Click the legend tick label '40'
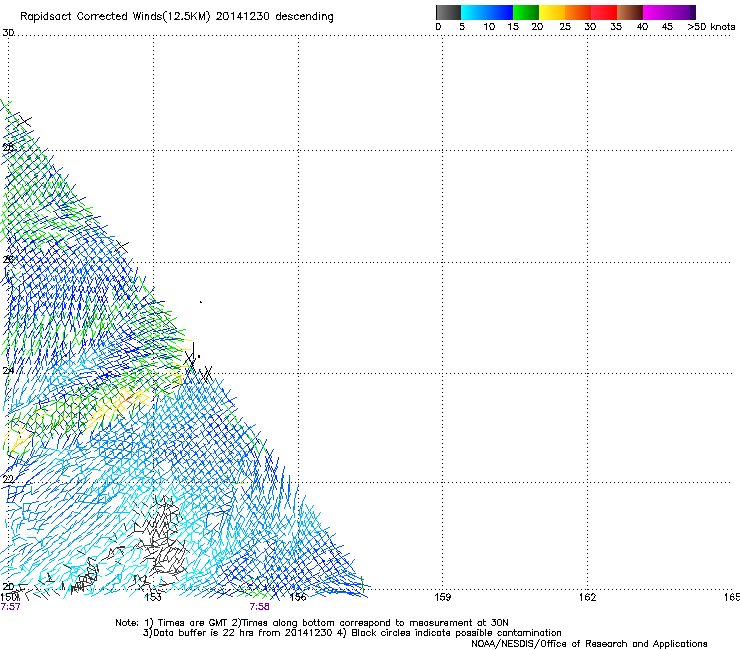 point(642,27)
